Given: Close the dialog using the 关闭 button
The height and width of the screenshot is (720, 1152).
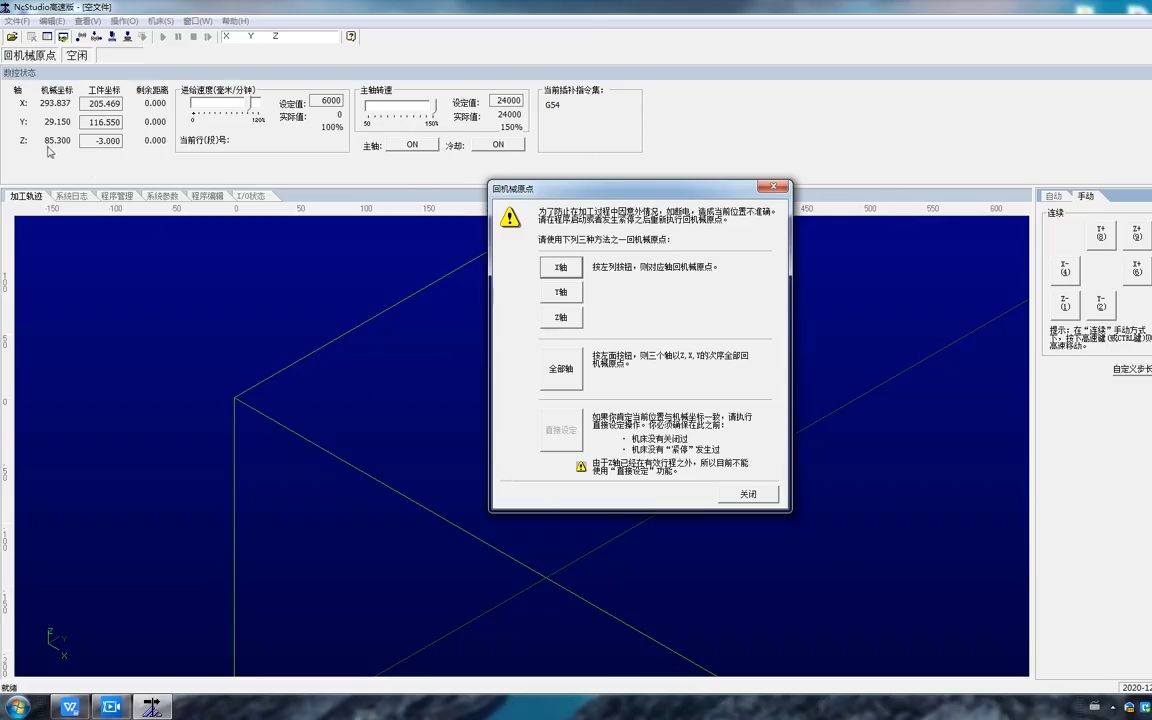Looking at the screenshot, I should 748,493.
